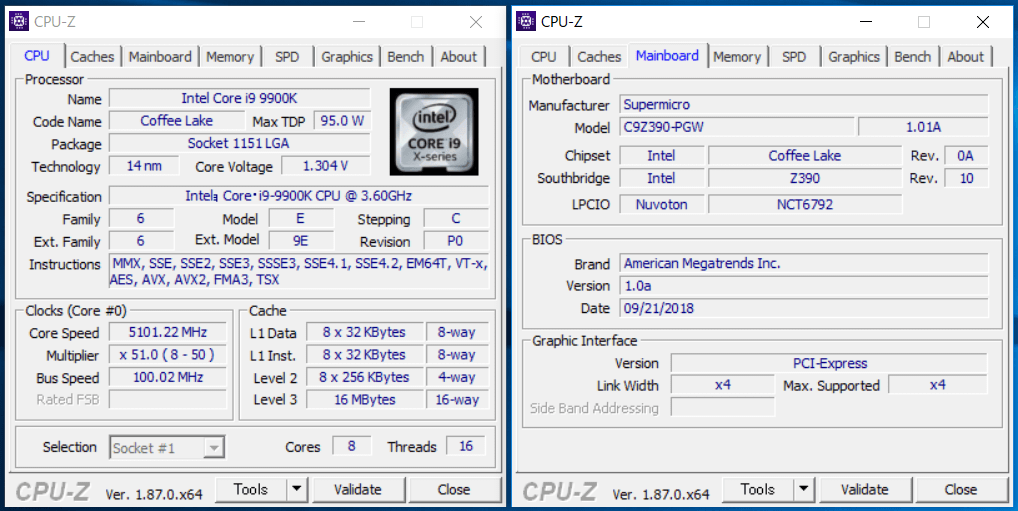Go to CPU tab in right window
The width and height of the screenshot is (1018, 511).
tap(544, 57)
